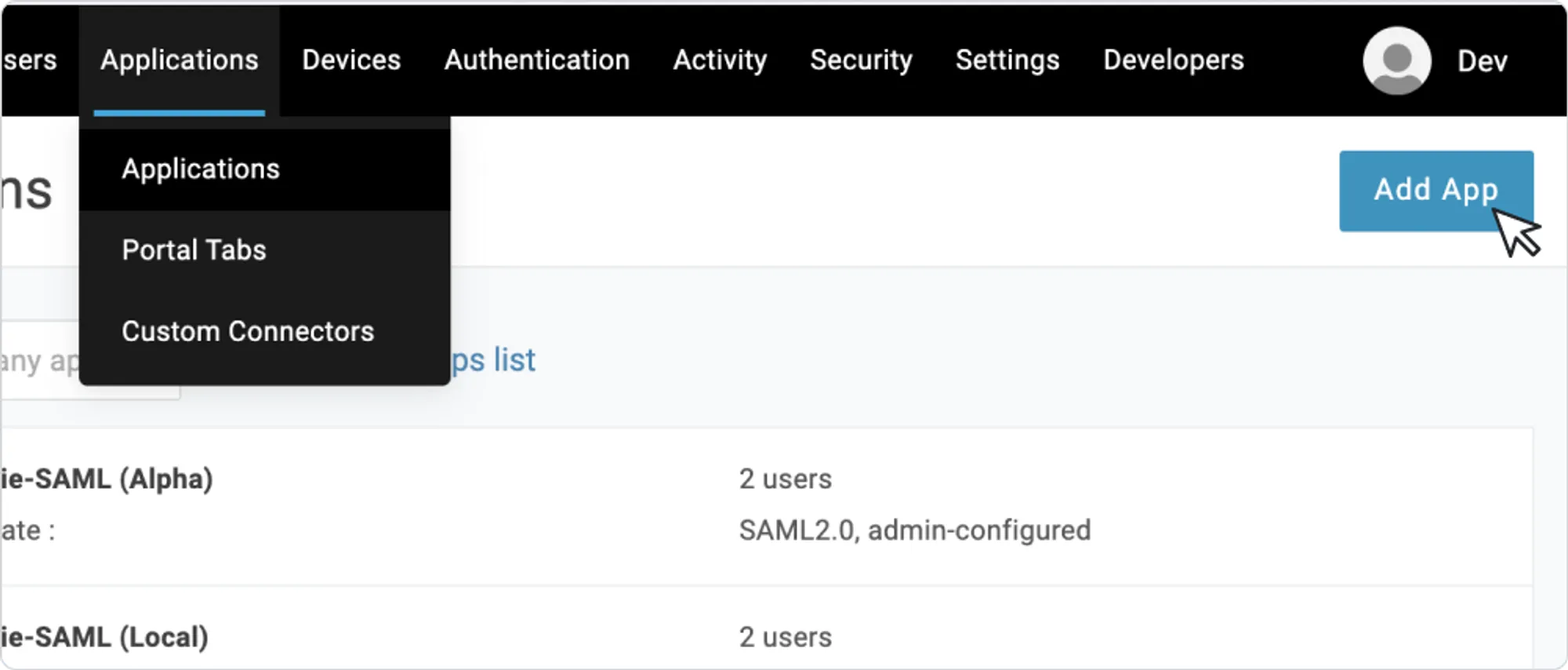The height and width of the screenshot is (670, 1568).
Task: Open Settings in the top bar
Action: pyautogui.click(x=1007, y=60)
